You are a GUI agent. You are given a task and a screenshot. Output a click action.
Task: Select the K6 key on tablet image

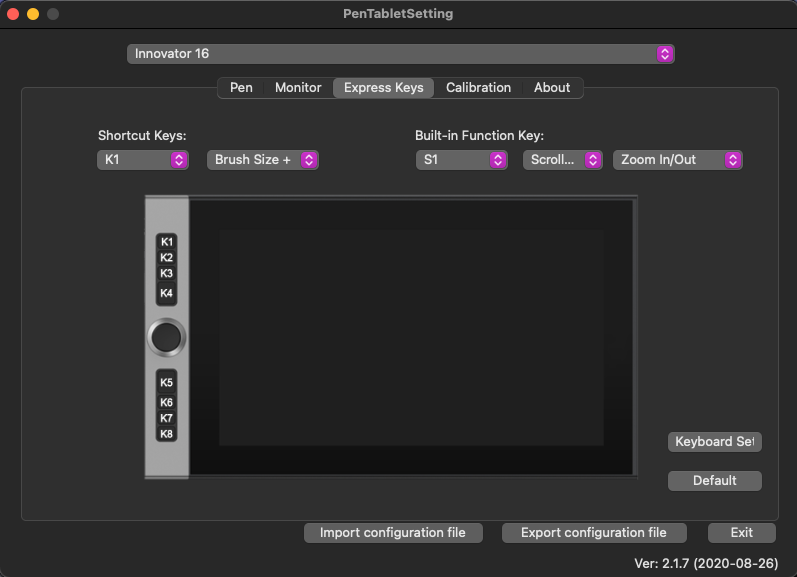(166, 402)
